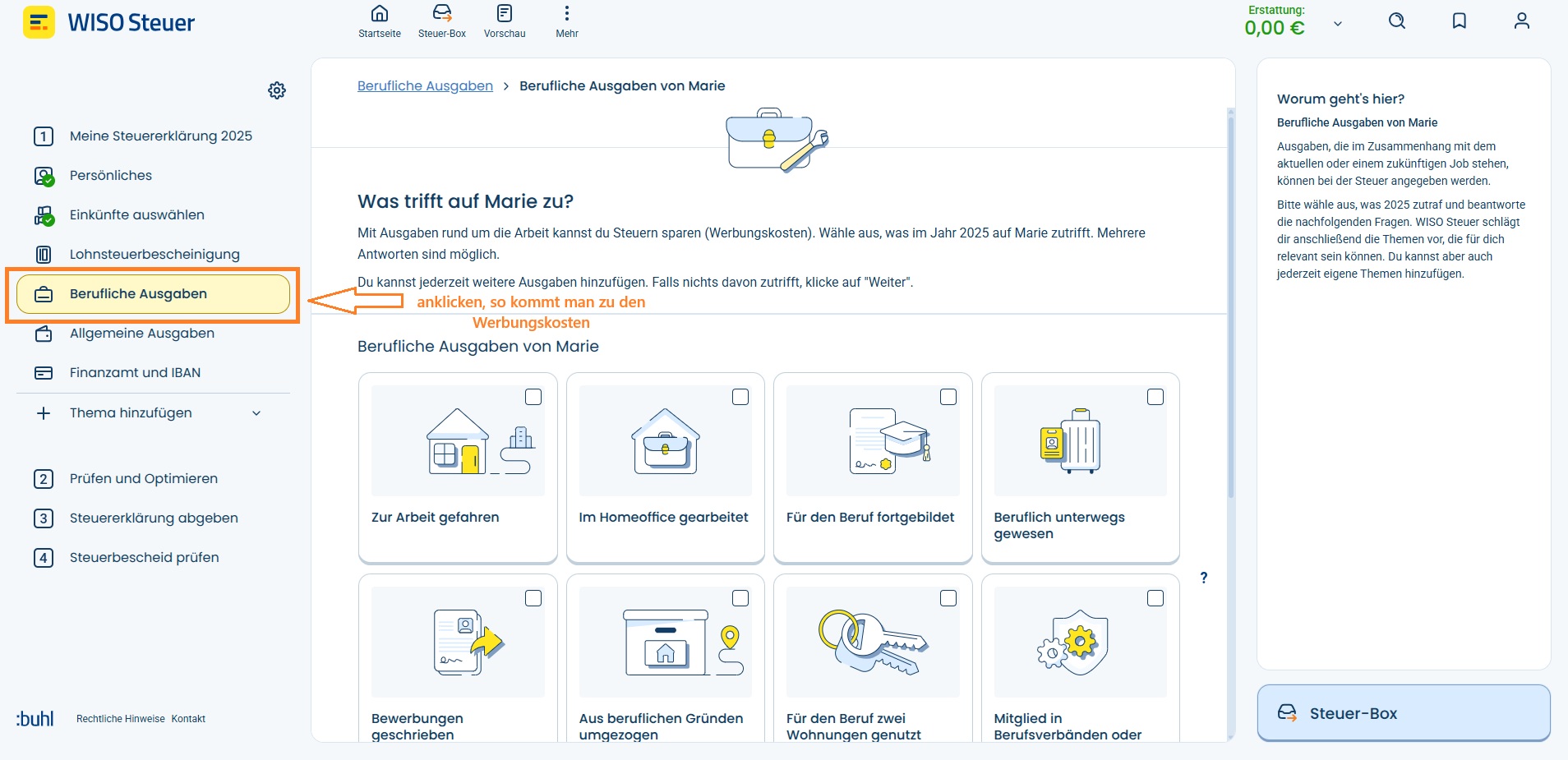This screenshot has width=1568, height=760.
Task: Open sidebar settings gear icon
Action: point(277,90)
